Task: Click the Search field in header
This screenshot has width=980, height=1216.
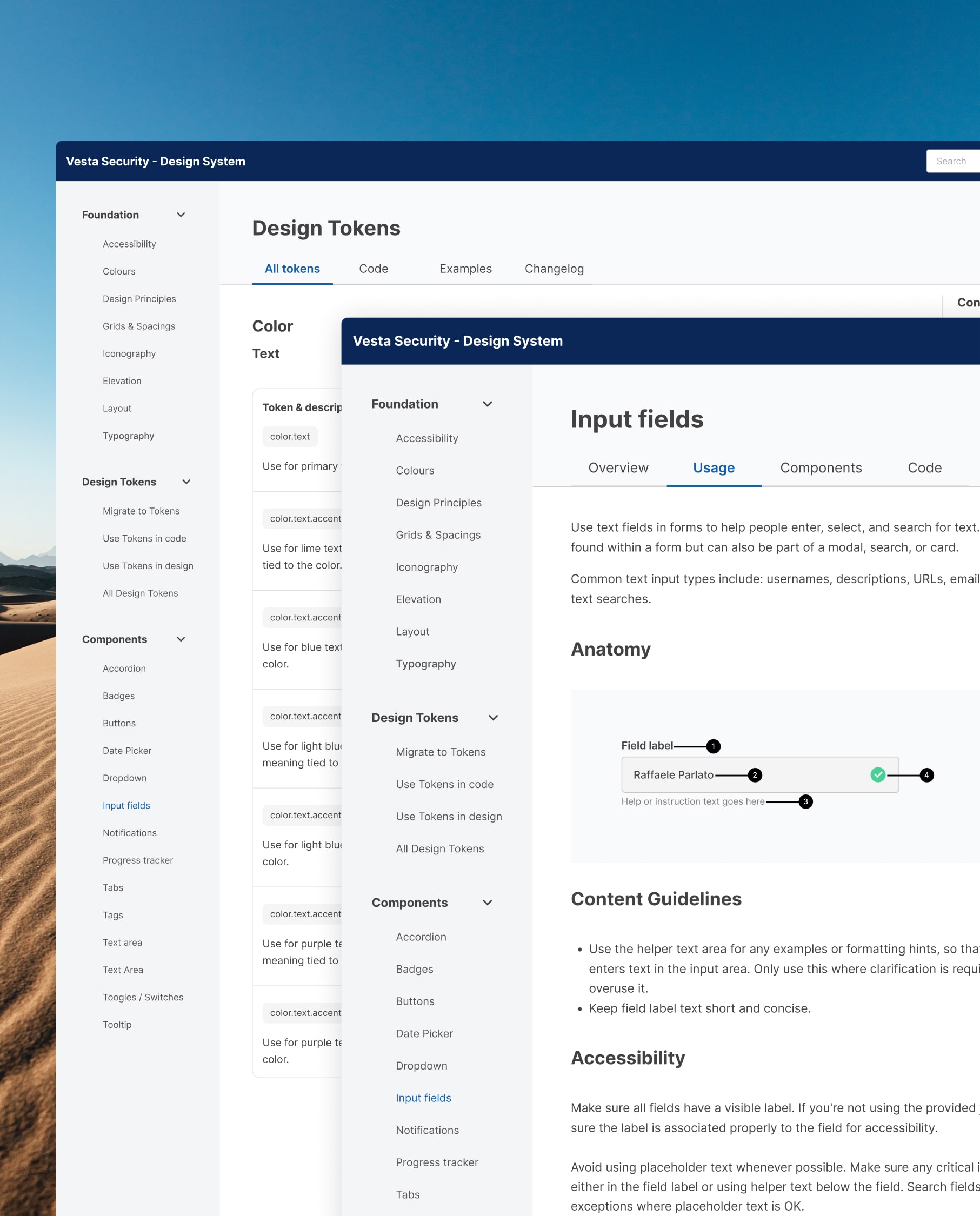Action: (x=954, y=162)
